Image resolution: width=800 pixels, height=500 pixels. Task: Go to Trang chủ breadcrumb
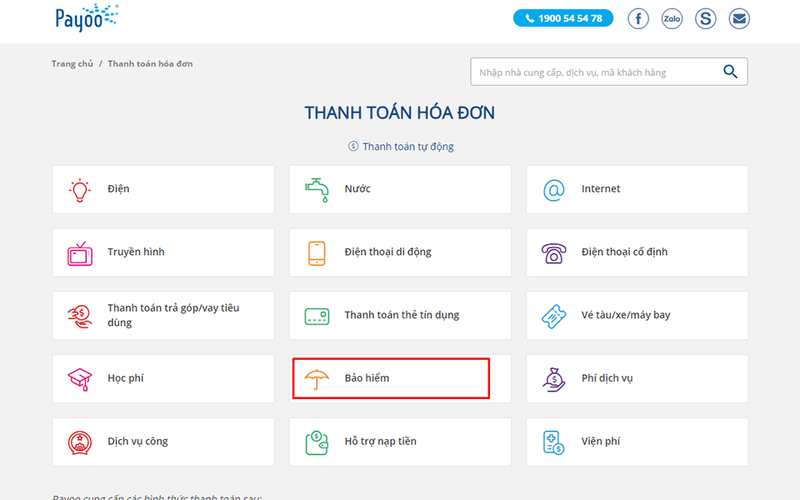coord(72,64)
